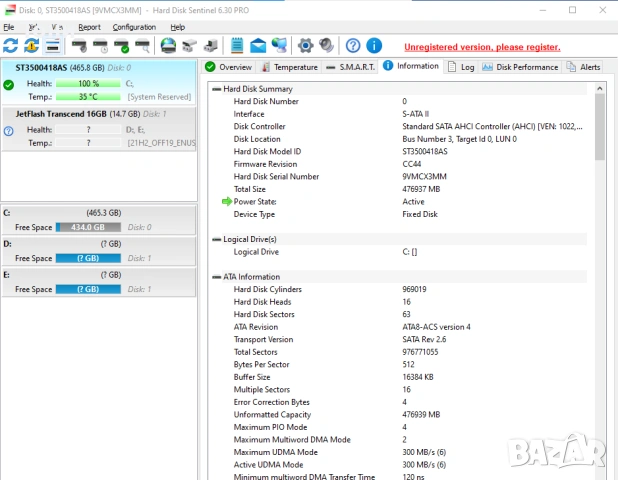
Task: Click the disk with magnifier toolbar icon
Action: pyautogui.click(x=142, y=46)
